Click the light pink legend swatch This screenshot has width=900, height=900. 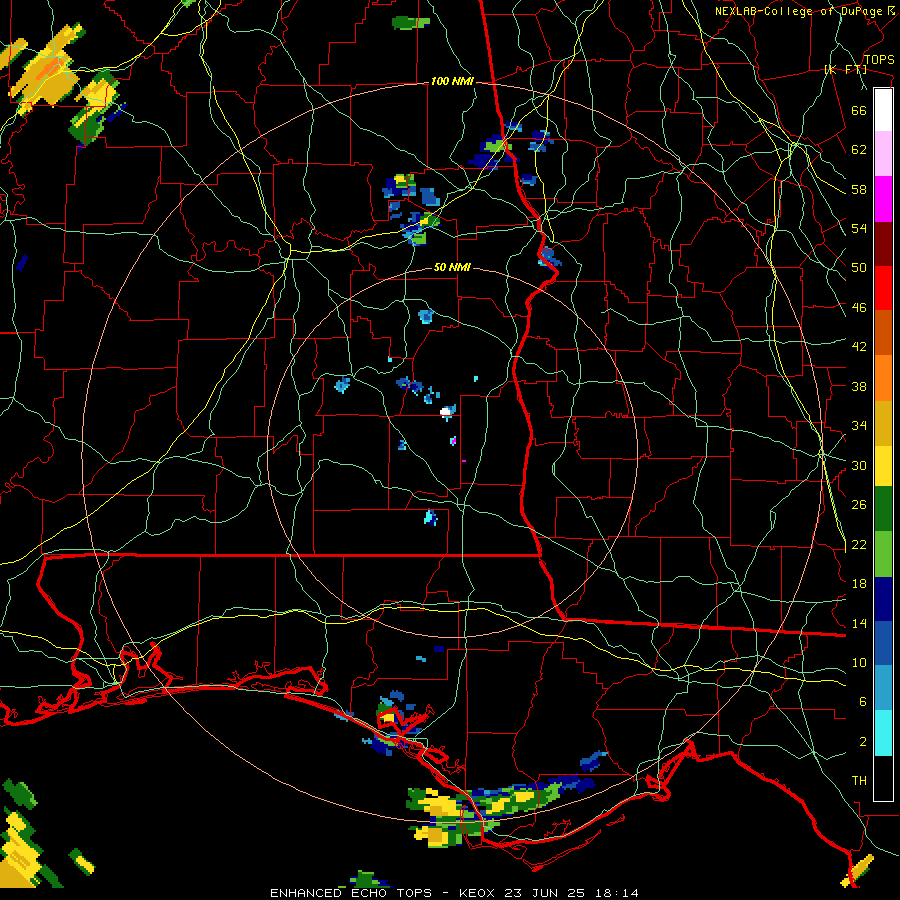pos(883,154)
